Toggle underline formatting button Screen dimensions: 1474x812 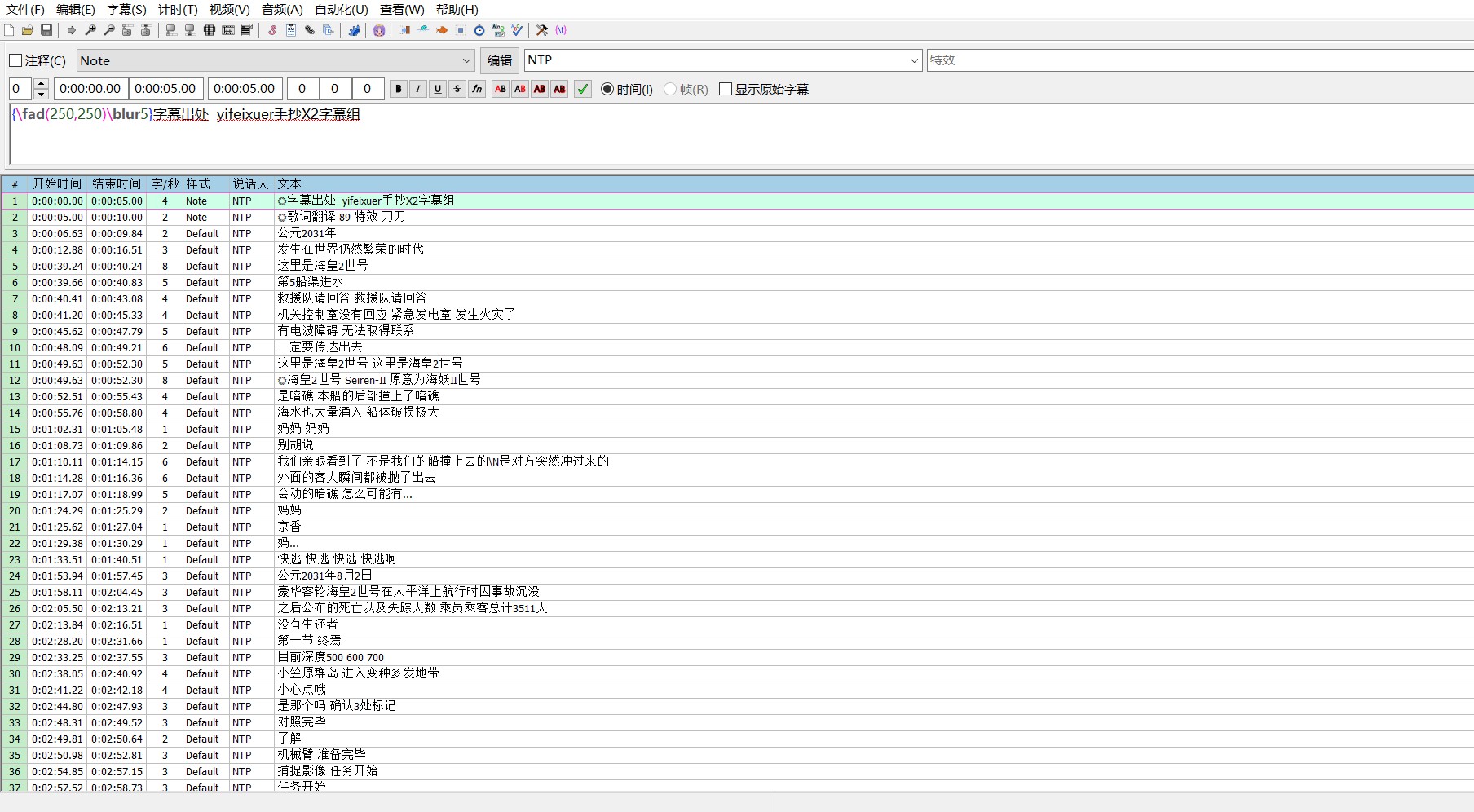(438, 89)
